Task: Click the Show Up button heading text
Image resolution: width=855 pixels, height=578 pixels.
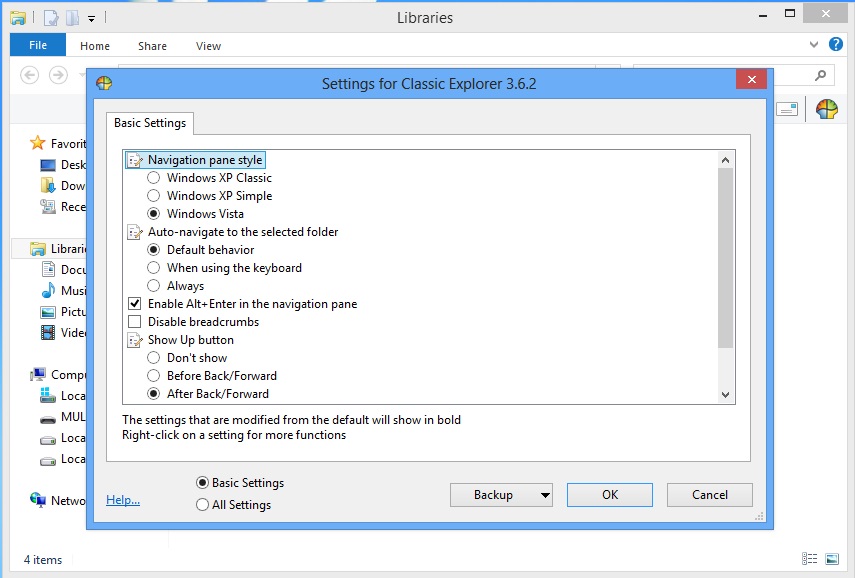Action: (191, 340)
